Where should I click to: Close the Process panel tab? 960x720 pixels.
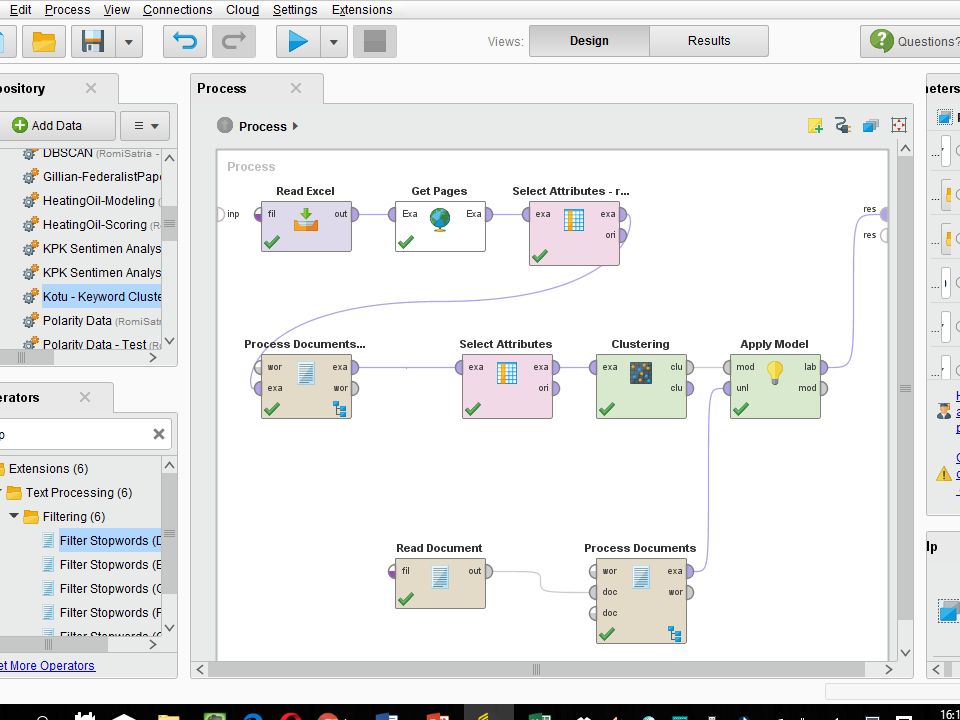pyautogui.click(x=296, y=88)
